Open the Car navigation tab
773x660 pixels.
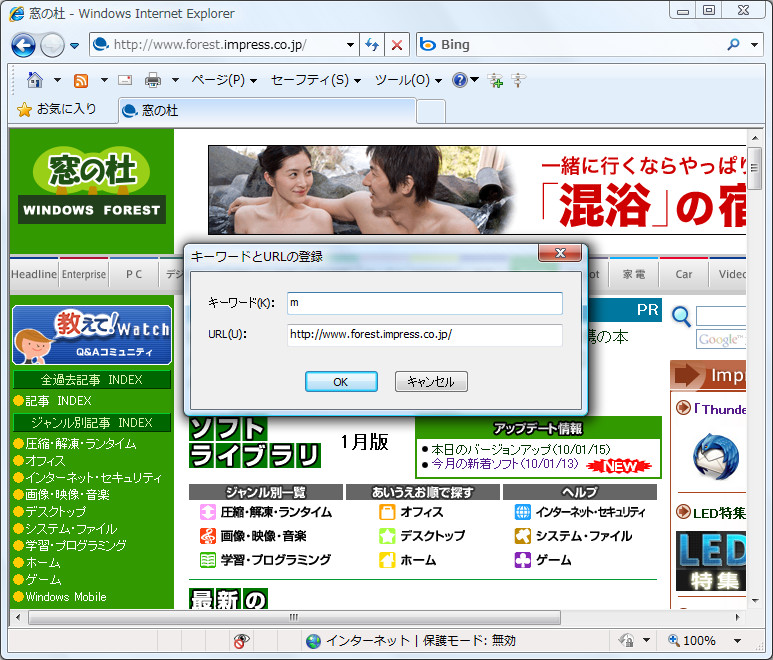[x=684, y=274]
